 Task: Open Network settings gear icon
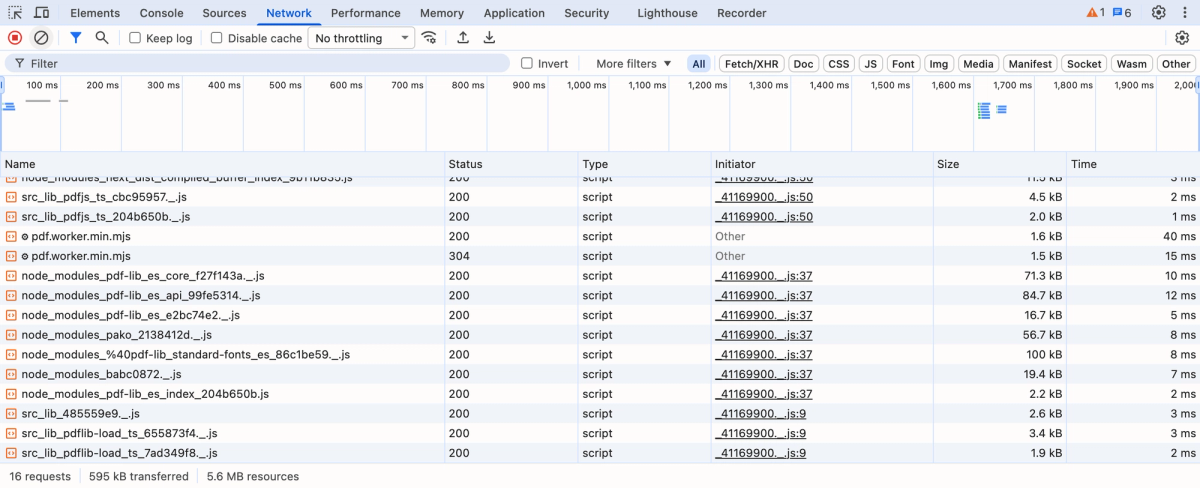(1182, 38)
